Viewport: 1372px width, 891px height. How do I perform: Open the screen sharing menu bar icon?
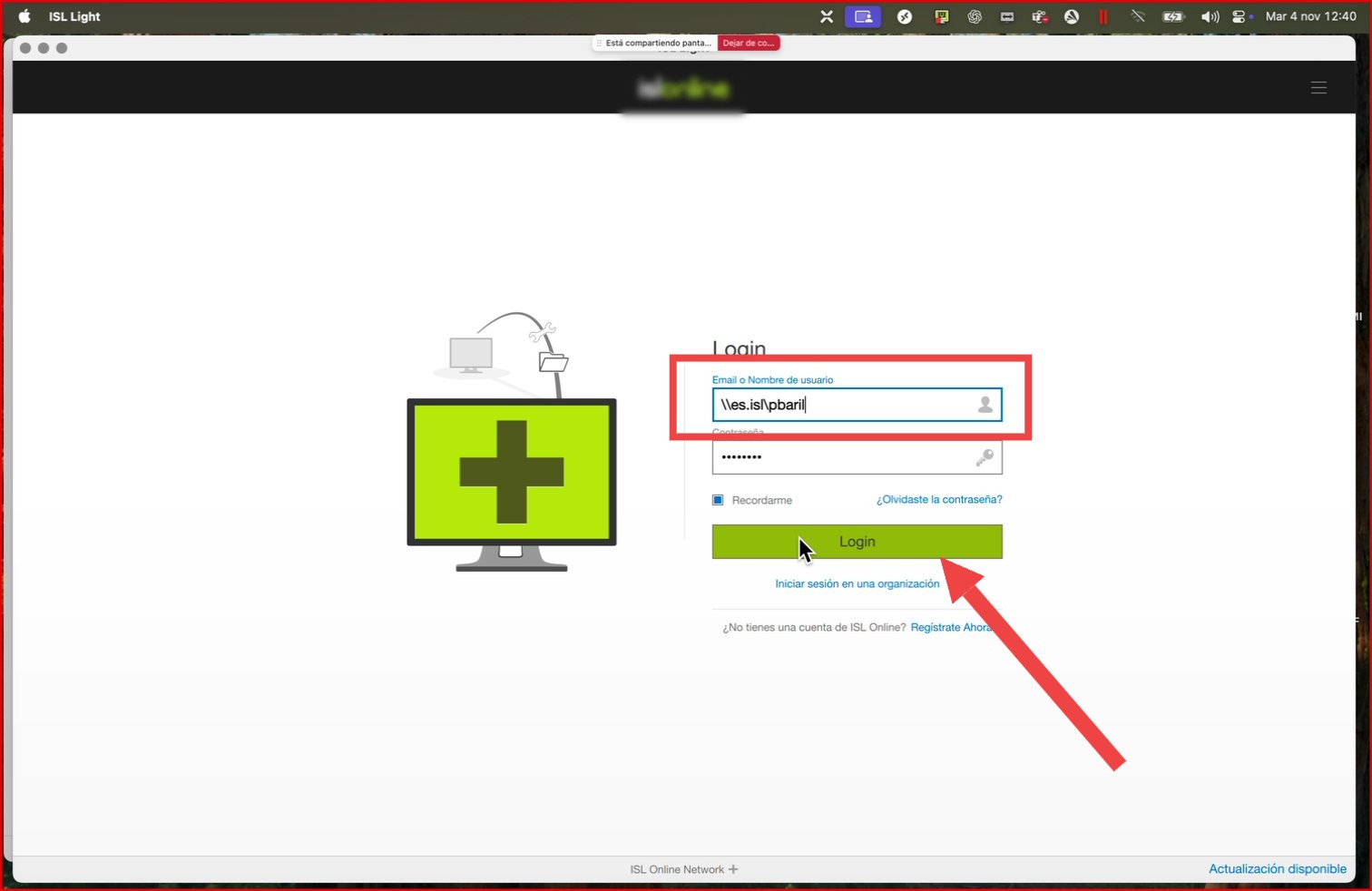(x=863, y=16)
